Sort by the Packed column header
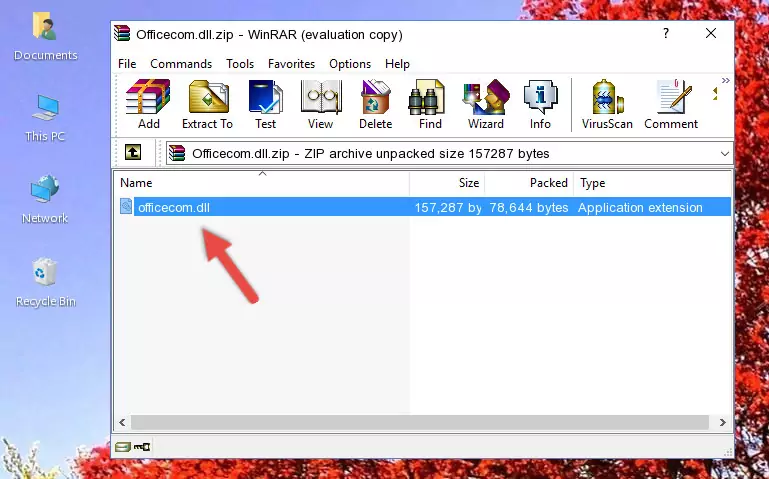The image size is (769, 479). pyautogui.click(x=529, y=183)
